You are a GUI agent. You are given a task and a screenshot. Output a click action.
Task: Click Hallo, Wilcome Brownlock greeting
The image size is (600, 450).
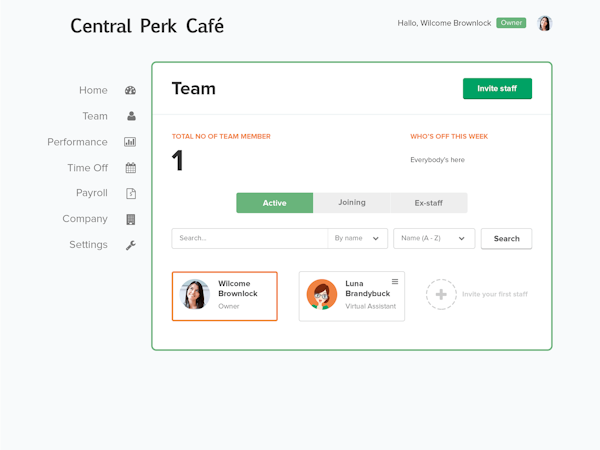pos(444,23)
